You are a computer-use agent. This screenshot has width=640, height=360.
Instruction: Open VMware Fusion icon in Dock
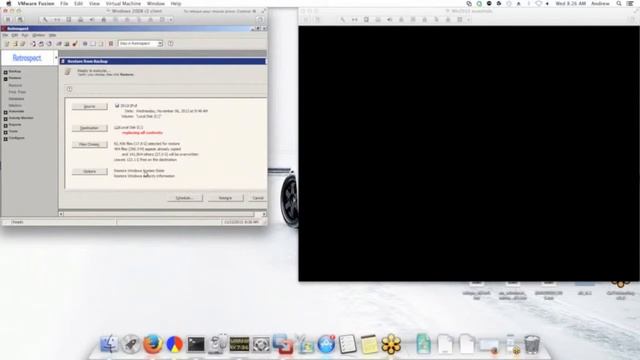pyautogui.click(x=283, y=344)
